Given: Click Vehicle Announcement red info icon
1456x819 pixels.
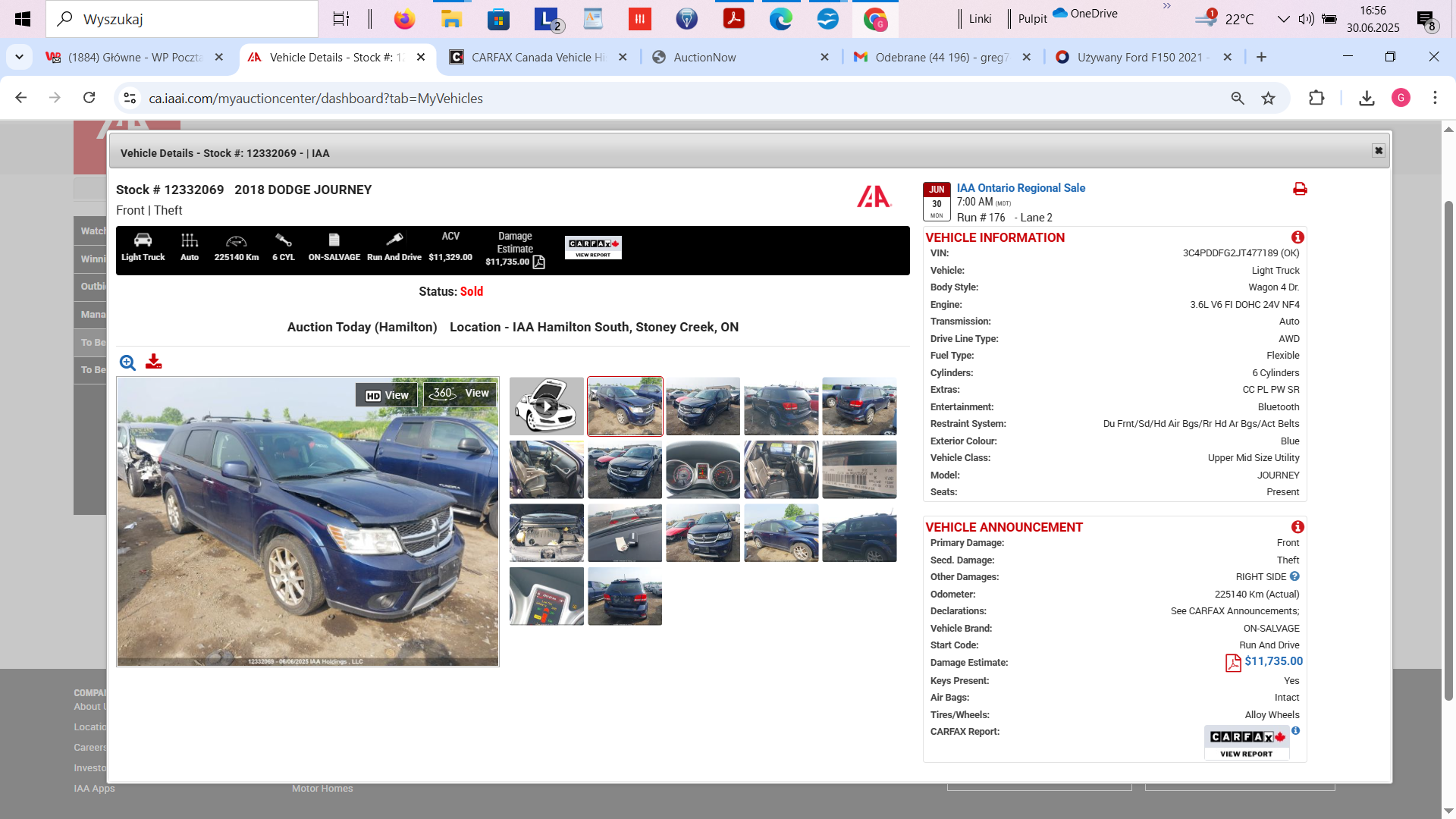Looking at the screenshot, I should (1298, 527).
